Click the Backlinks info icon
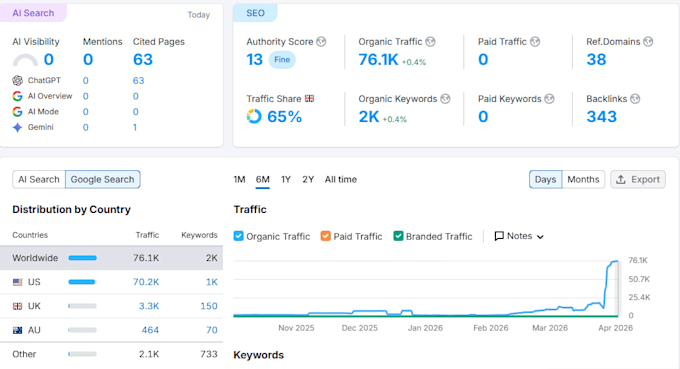This screenshot has height=369, width=680. click(635, 99)
